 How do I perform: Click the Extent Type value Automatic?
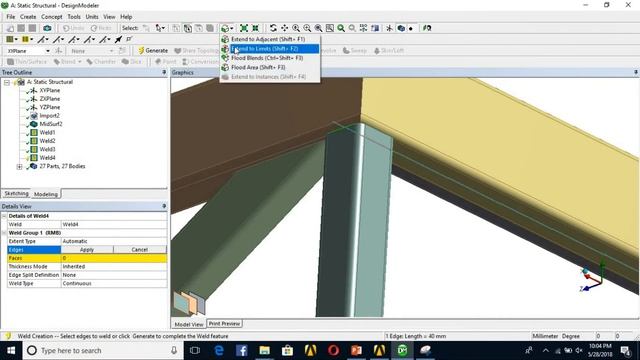114,241
